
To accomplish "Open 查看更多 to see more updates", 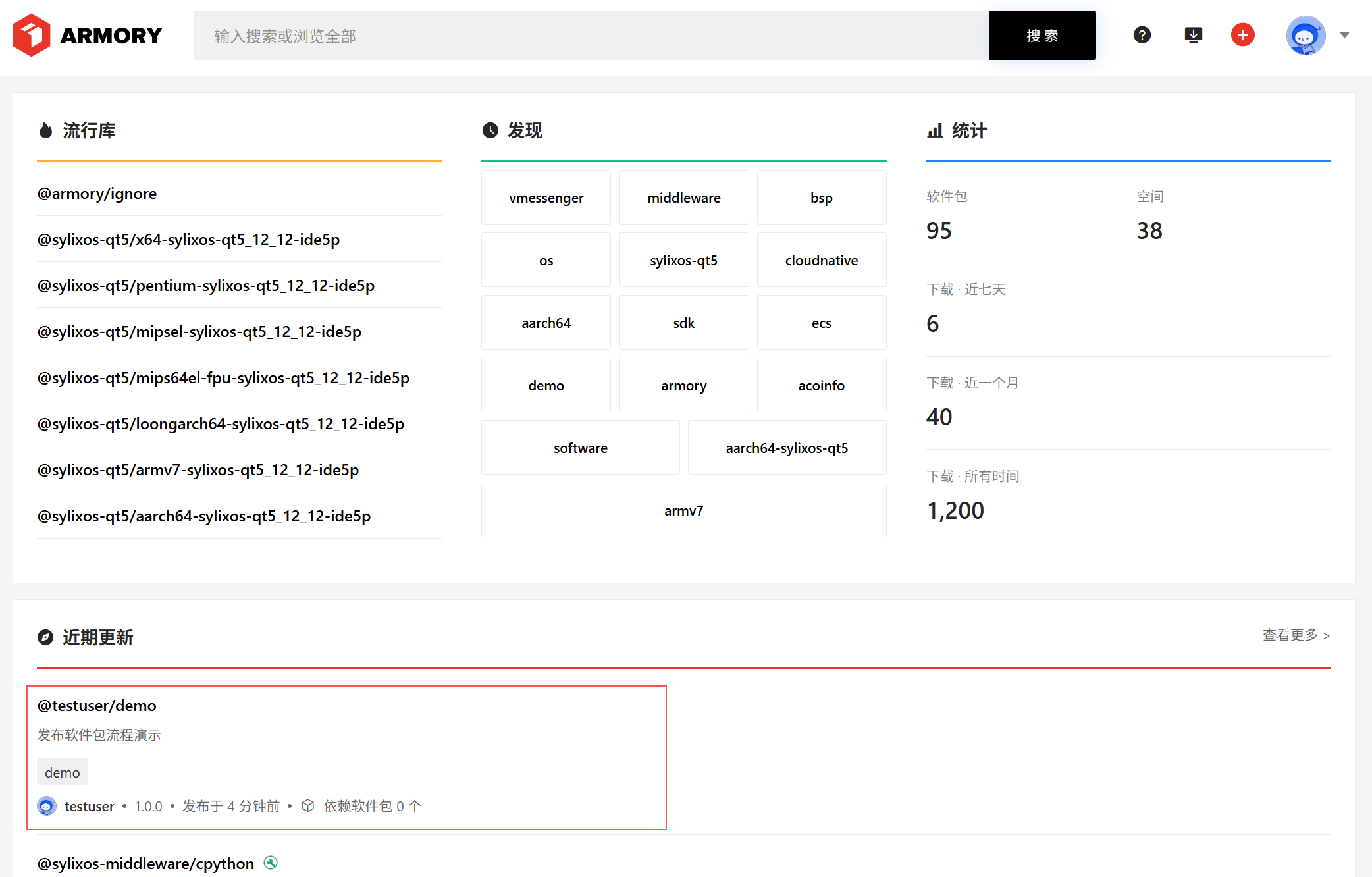I will click(x=1296, y=635).
